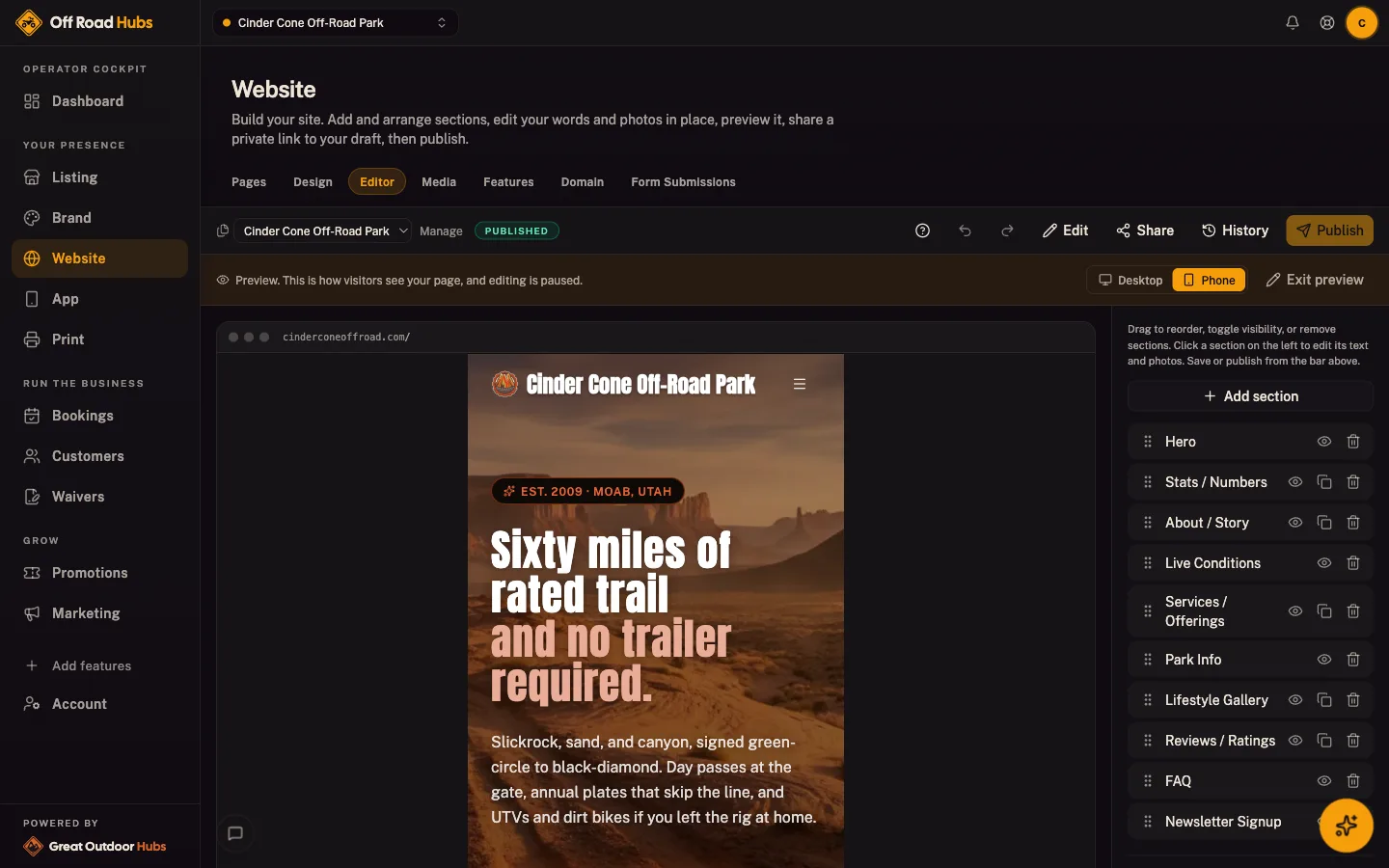Delete the Stats / Numbers section

click(1353, 482)
